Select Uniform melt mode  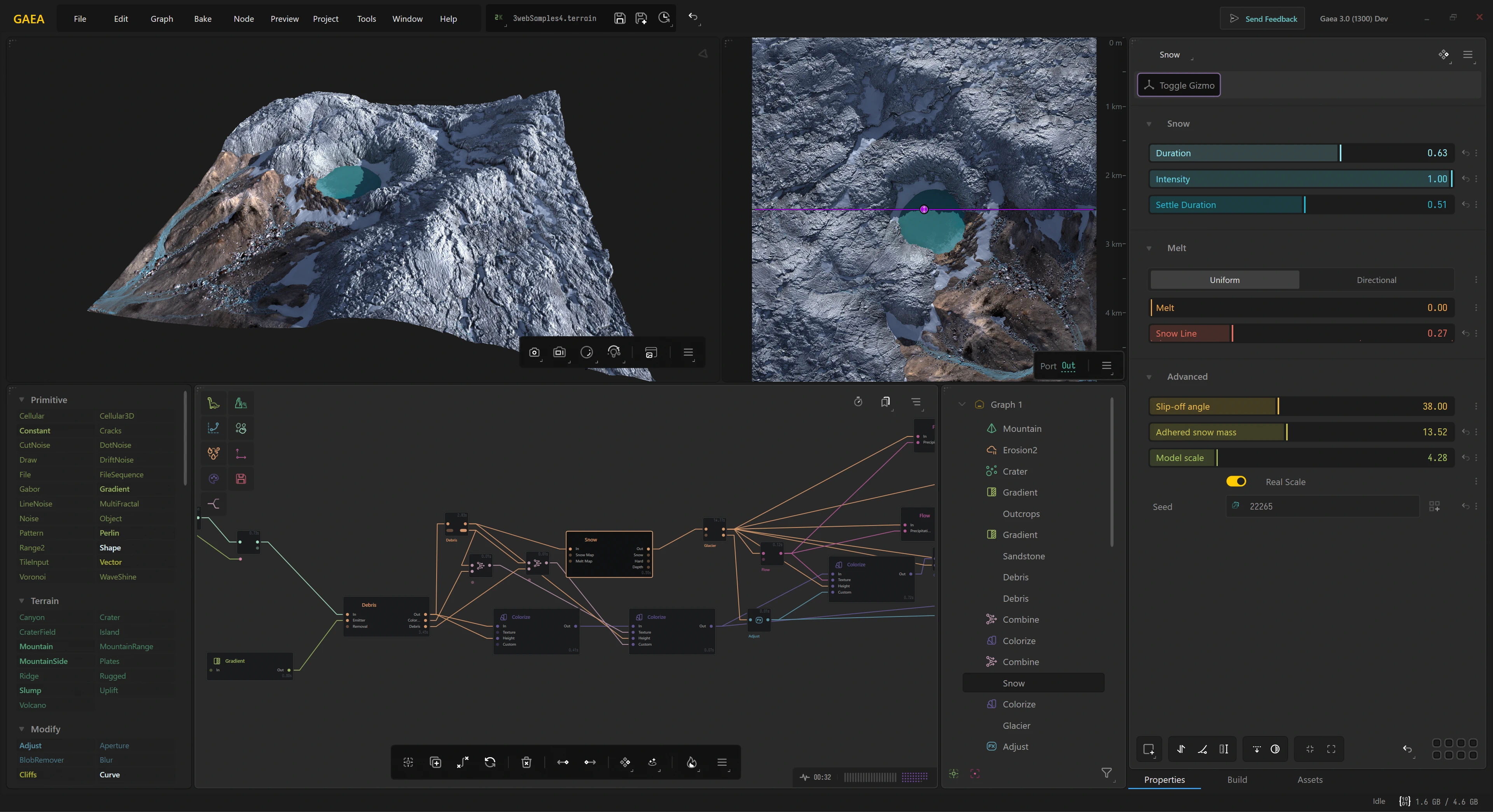coord(1224,280)
